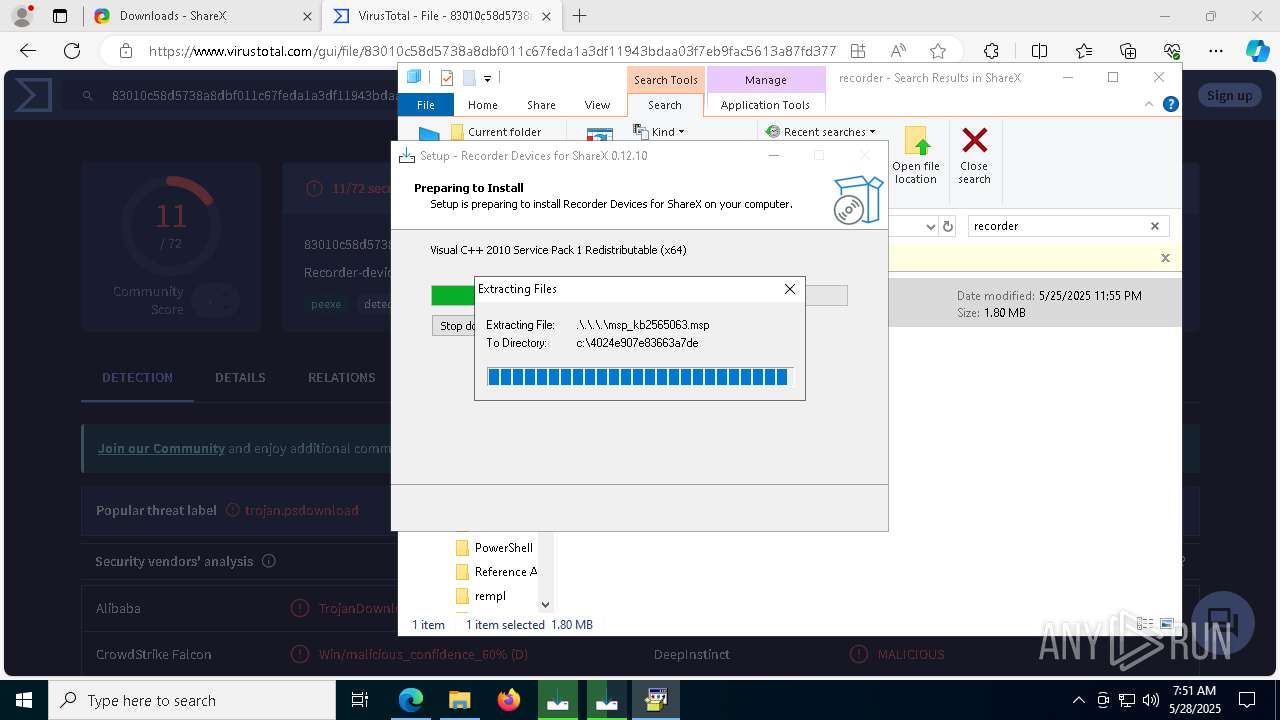Open Customize Quick Access Toolbar dropdown
Screen dimensions: 1280x720
[x=488, y=78]
